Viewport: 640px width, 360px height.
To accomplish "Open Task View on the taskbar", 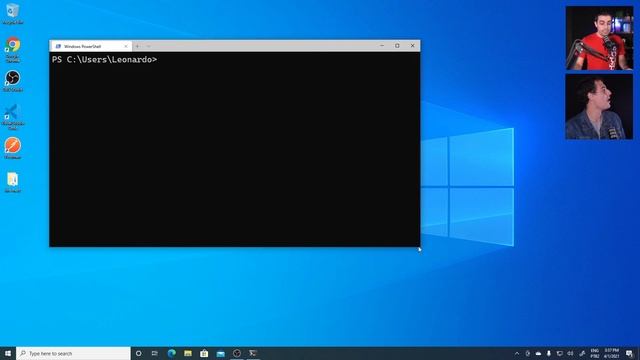I will point(155,353).
